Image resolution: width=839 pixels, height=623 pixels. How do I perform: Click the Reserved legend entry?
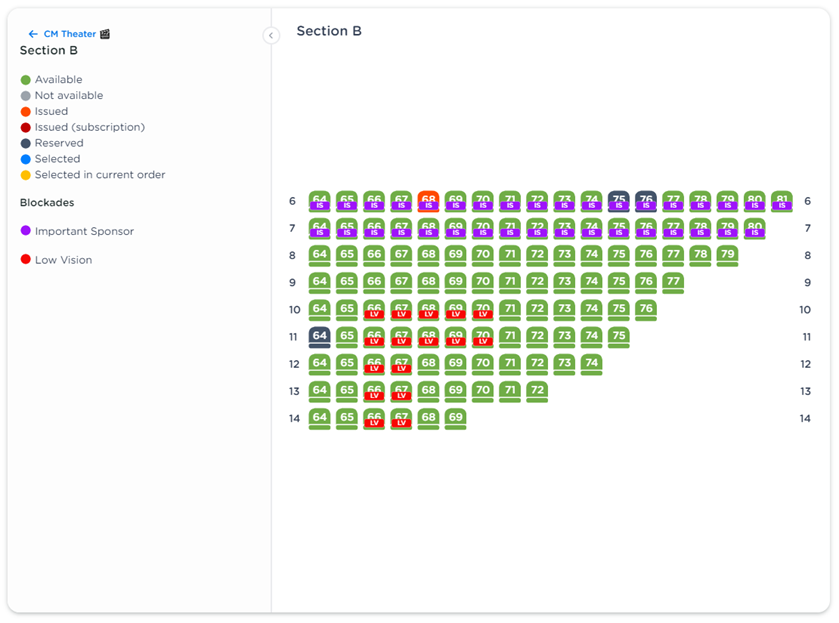tap(58, 143)
